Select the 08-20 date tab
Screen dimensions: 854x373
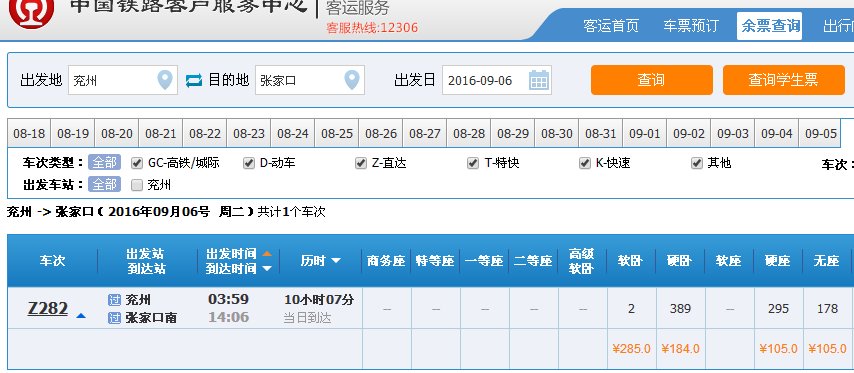(117, 133)
